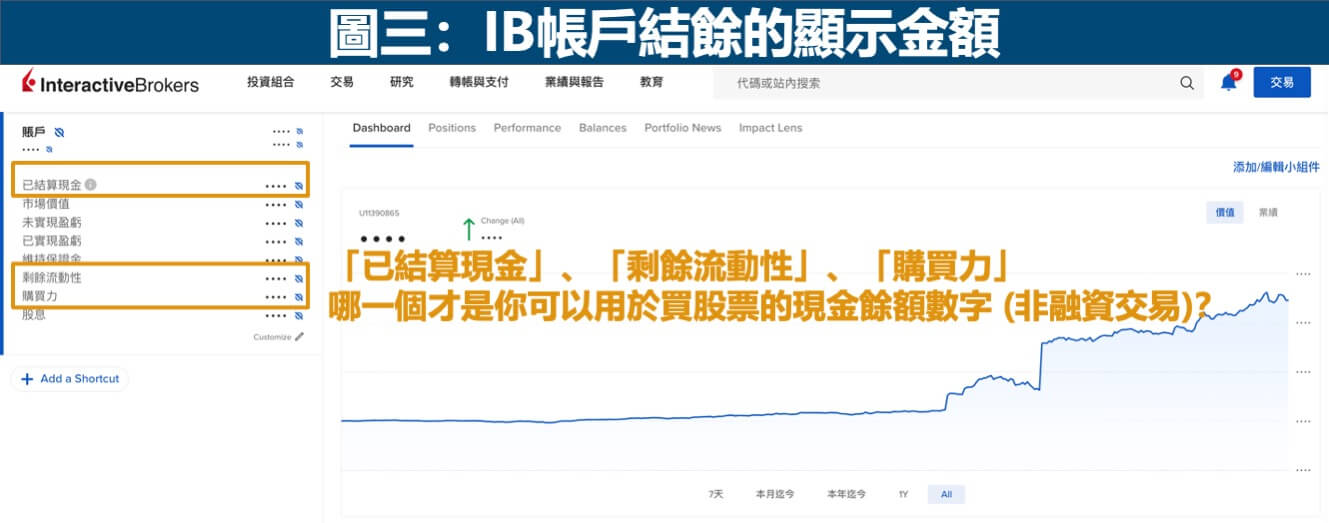Set chart range to 本月迄今
This screenshot has width=1329, height=523.
(775, 494)
